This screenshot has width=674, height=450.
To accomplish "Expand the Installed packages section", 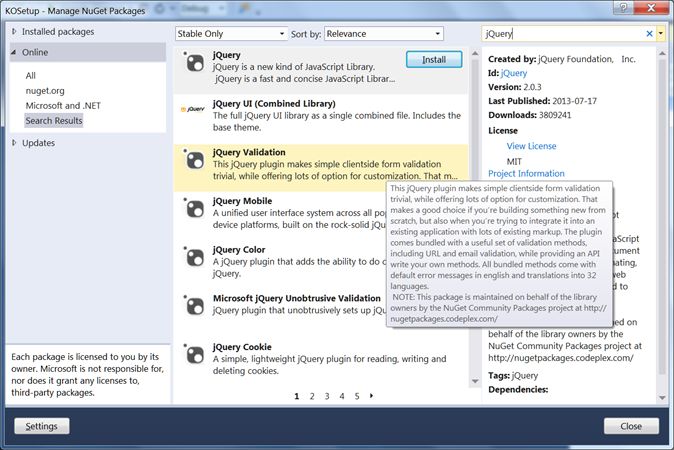I will coord(14,31).
